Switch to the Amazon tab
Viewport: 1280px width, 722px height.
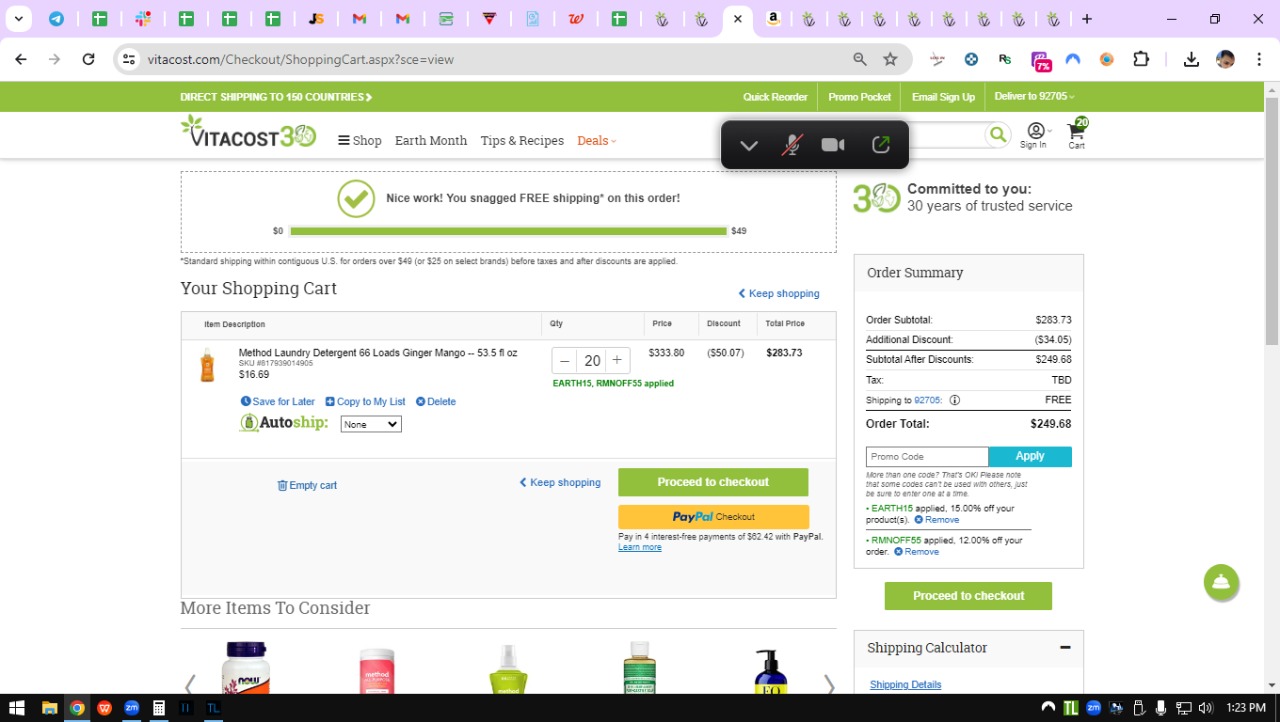point(773,19)
